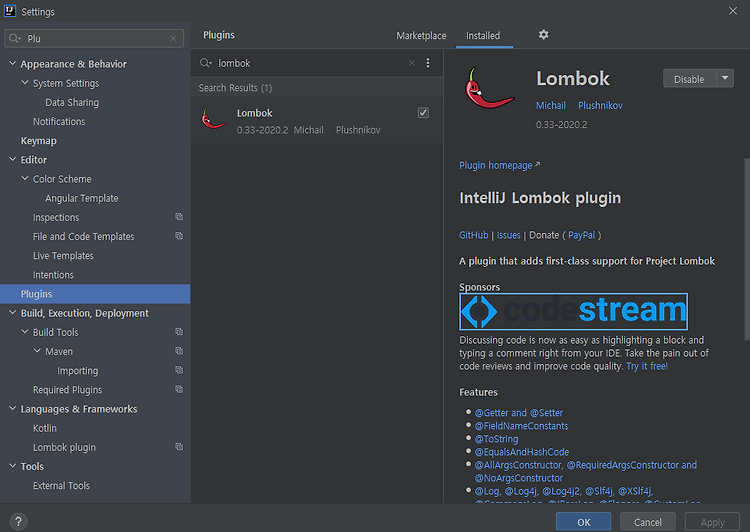The height and width of the screenshot is (532, 750).
Task: Click the Try it free! link
Action: coord(647,366)
